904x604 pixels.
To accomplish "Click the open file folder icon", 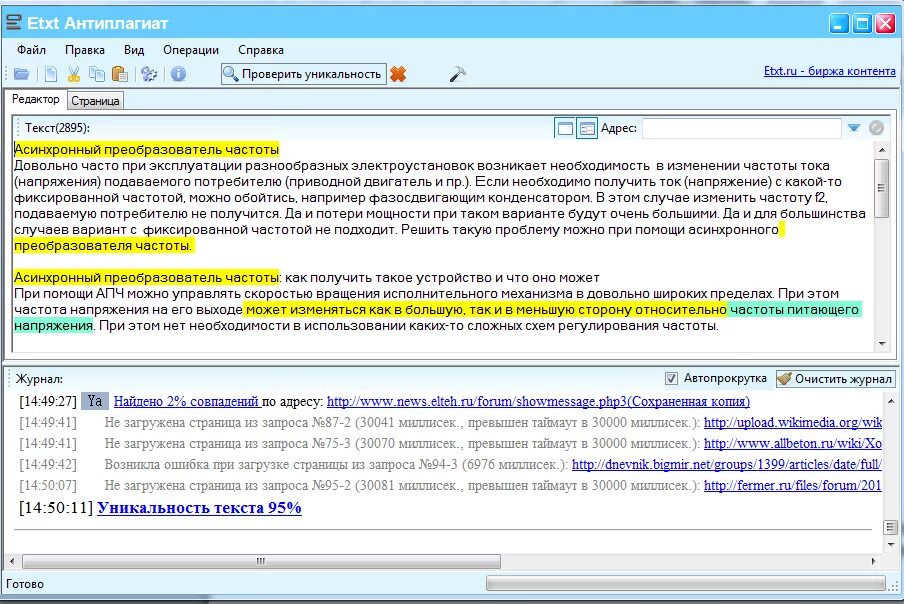I will click(x=21, y=74).
